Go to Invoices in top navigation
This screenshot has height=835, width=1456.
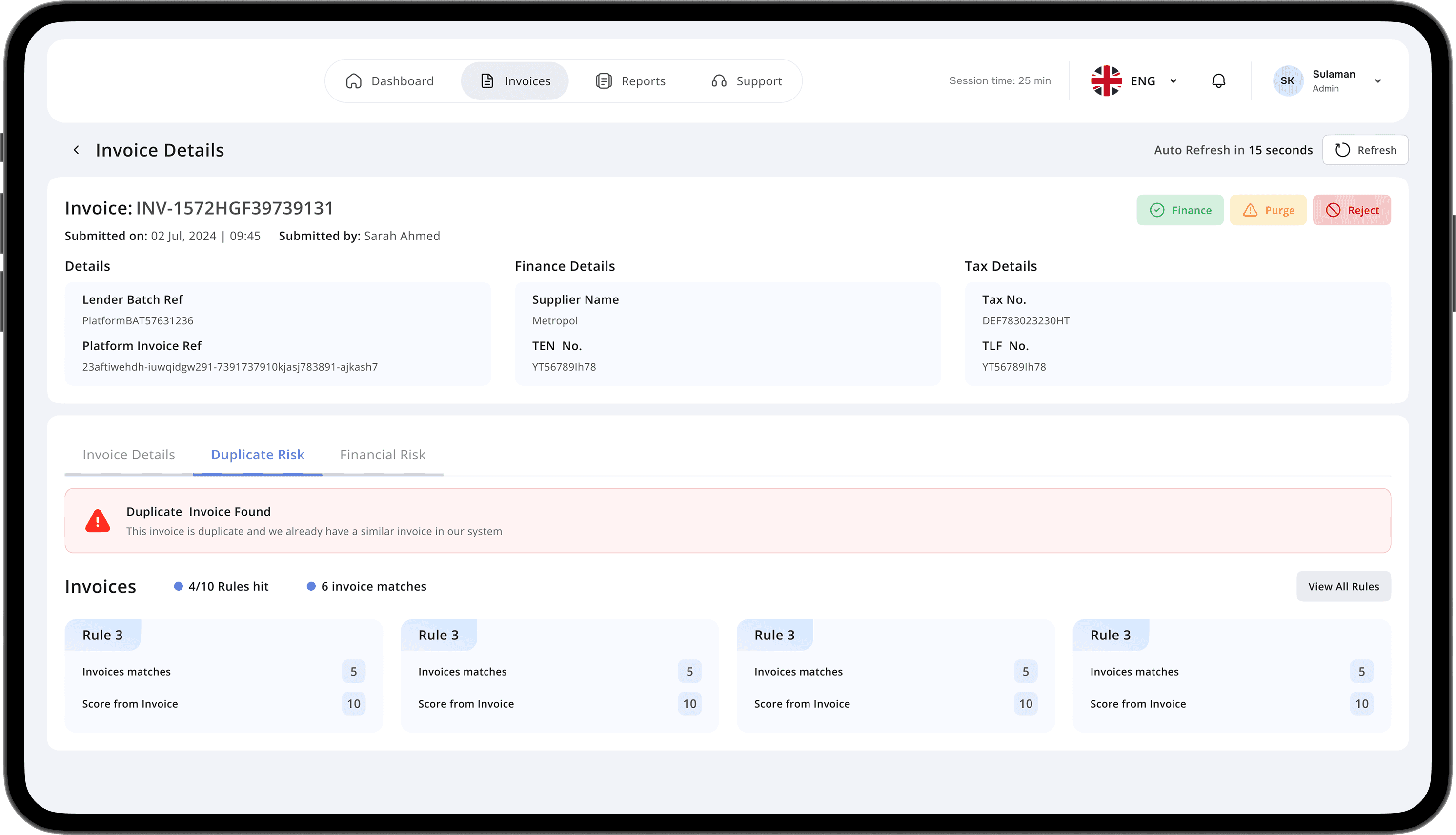coord(515,81)
